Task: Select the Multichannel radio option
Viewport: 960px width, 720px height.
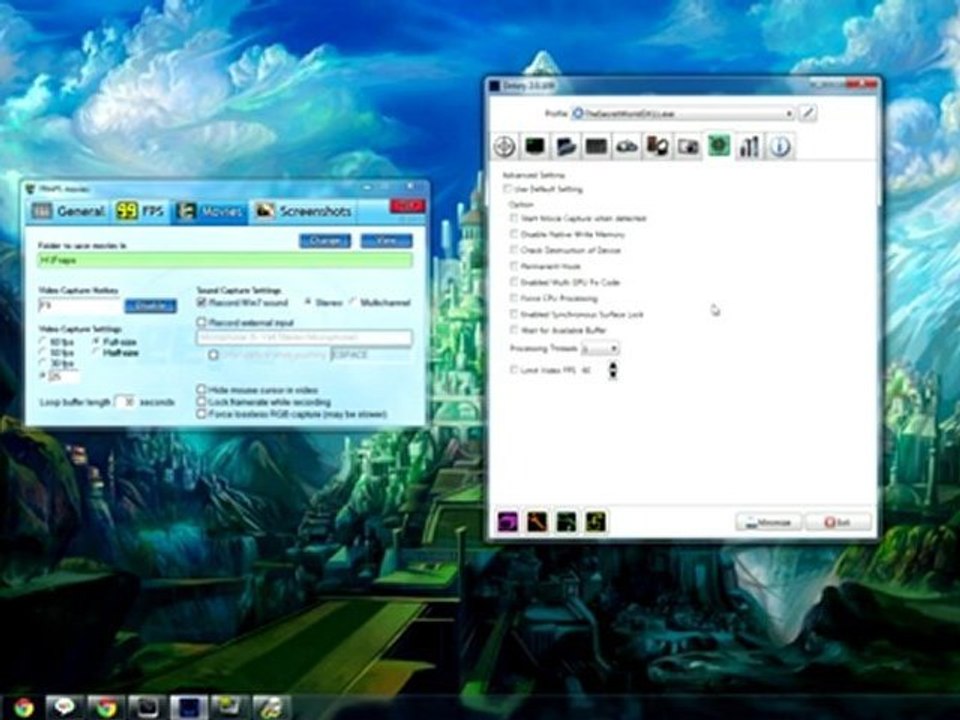Action: (x=353, y=302)
